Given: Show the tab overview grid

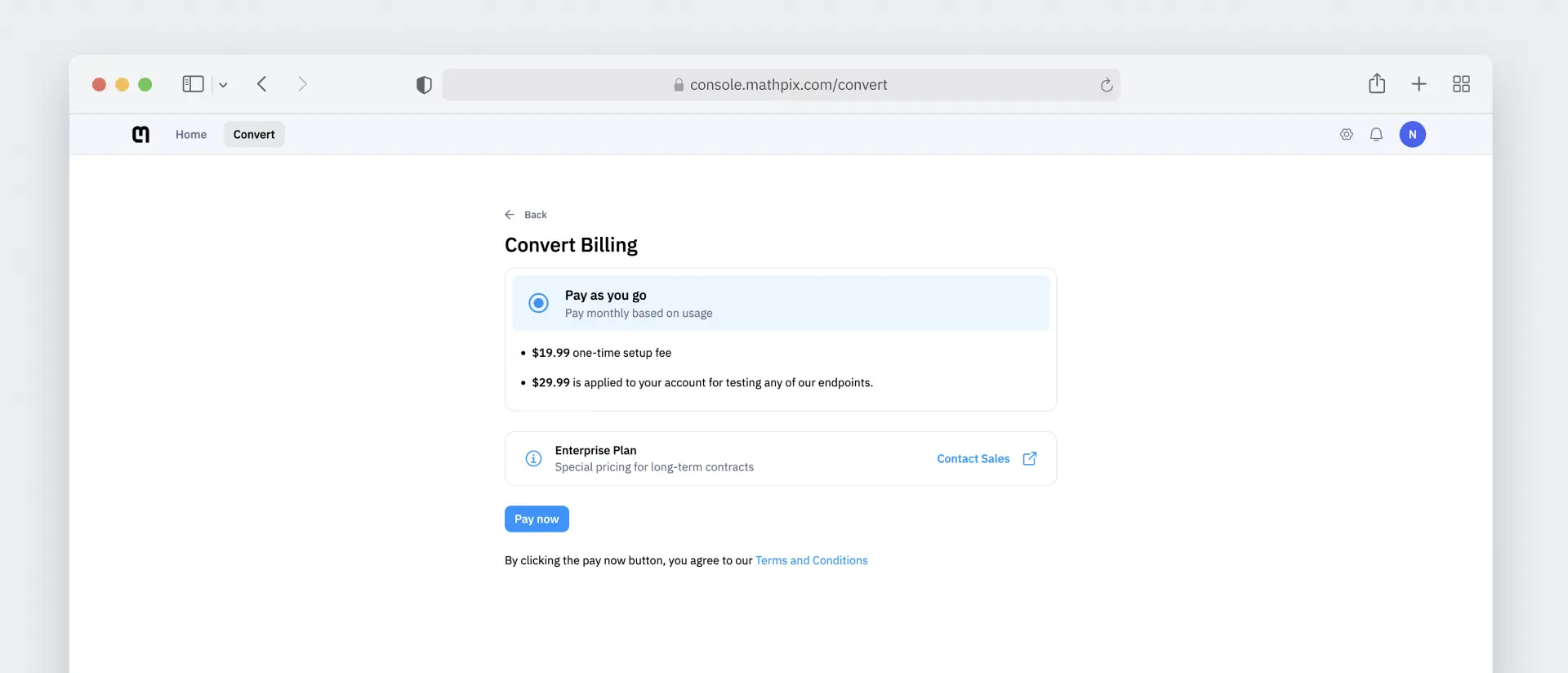Looking at the screenshot, I should [x=1461, y=84].
